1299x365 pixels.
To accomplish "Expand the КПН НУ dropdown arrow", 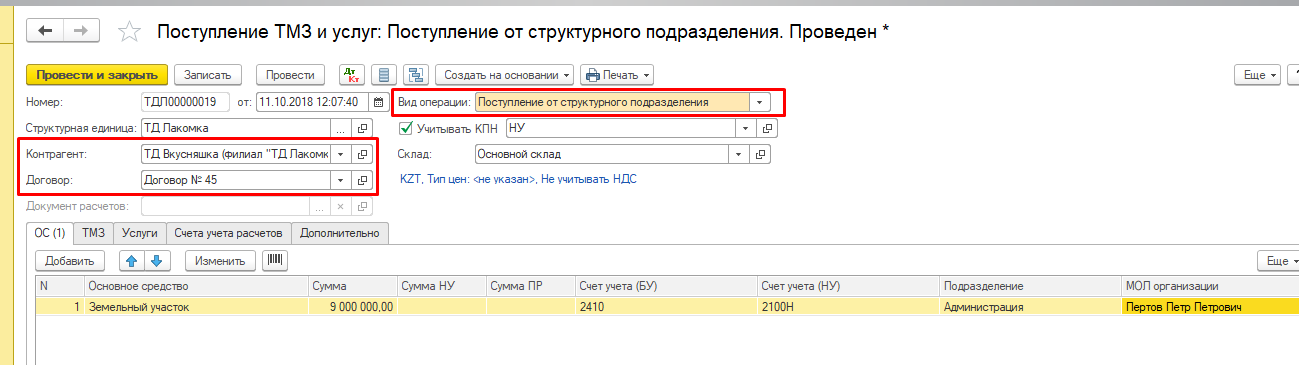I will [745, 128].
